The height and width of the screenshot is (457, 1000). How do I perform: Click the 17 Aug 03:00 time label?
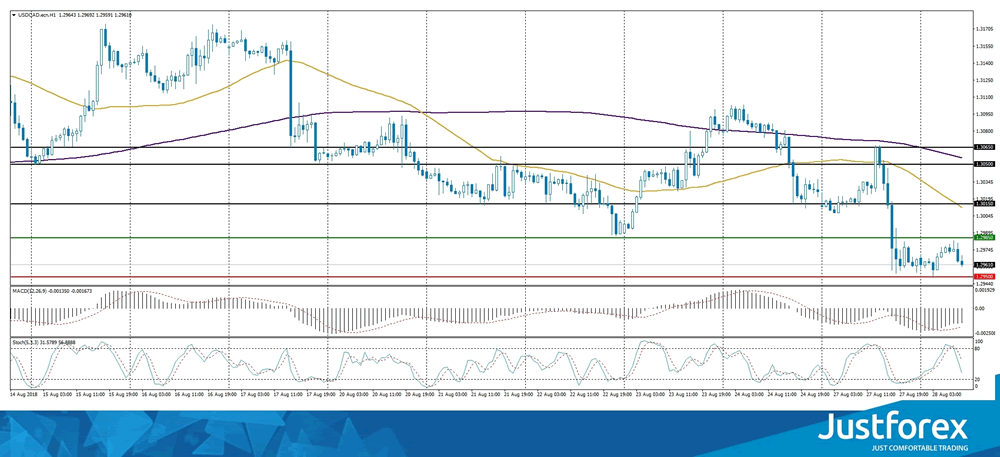pyautogui.click(x=254, y=395)
